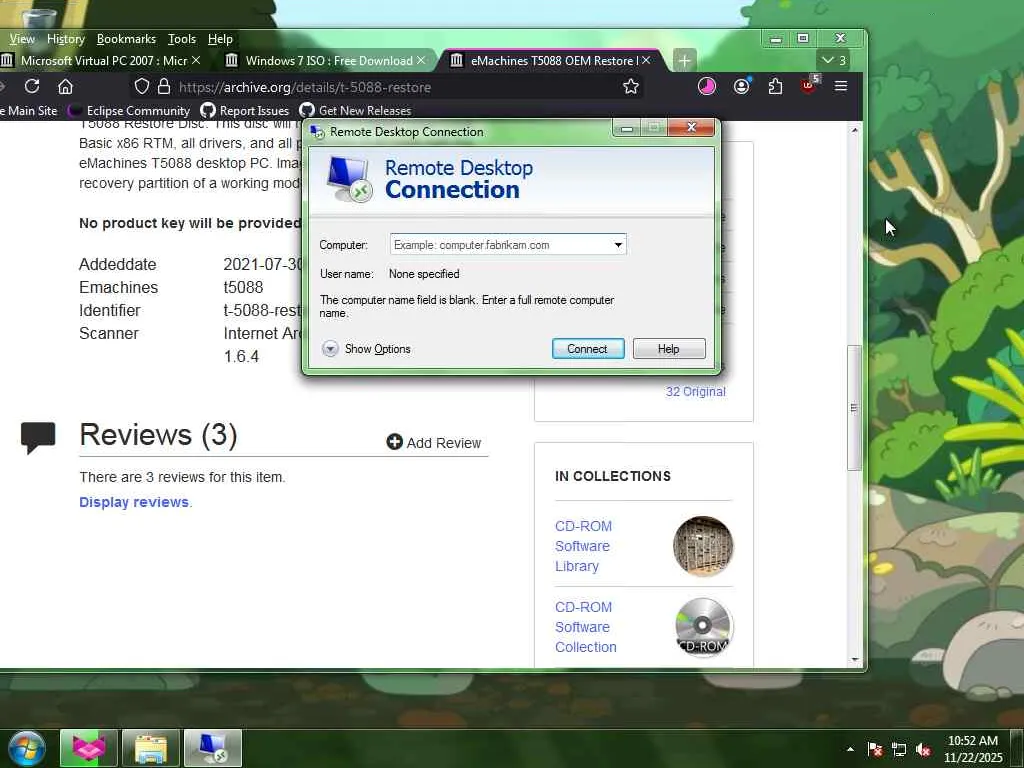Open the View menu
This screenshot has height=768, width=1024.
coord(22,39)
